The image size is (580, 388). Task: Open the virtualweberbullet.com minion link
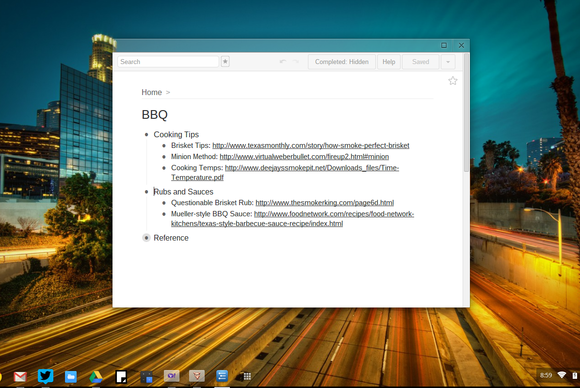click(304, 156)
